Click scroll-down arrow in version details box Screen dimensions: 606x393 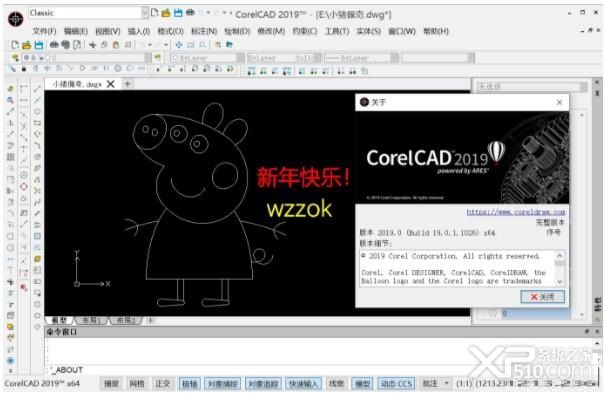click(560, 282)
